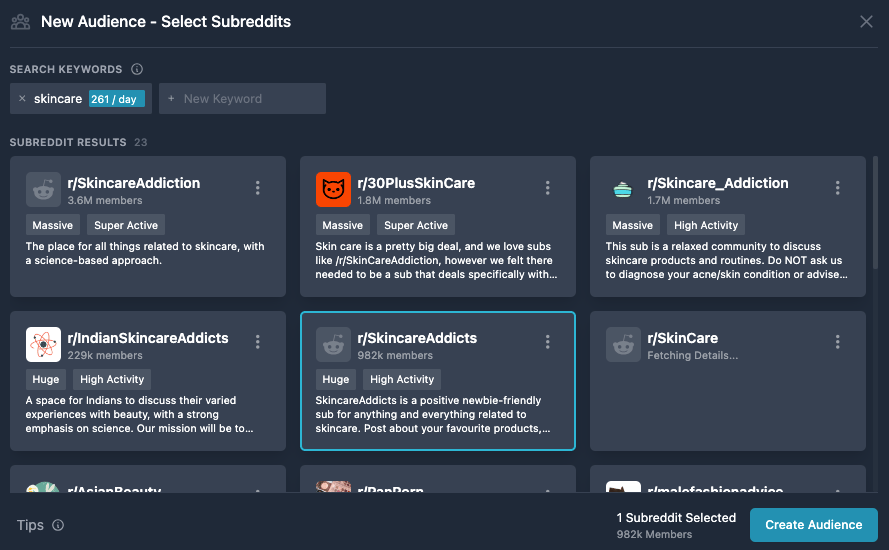Open options menu for r/SkinCare
Image resolution: width=889 pixels, height=550 pixels.
tap(837, 342)
